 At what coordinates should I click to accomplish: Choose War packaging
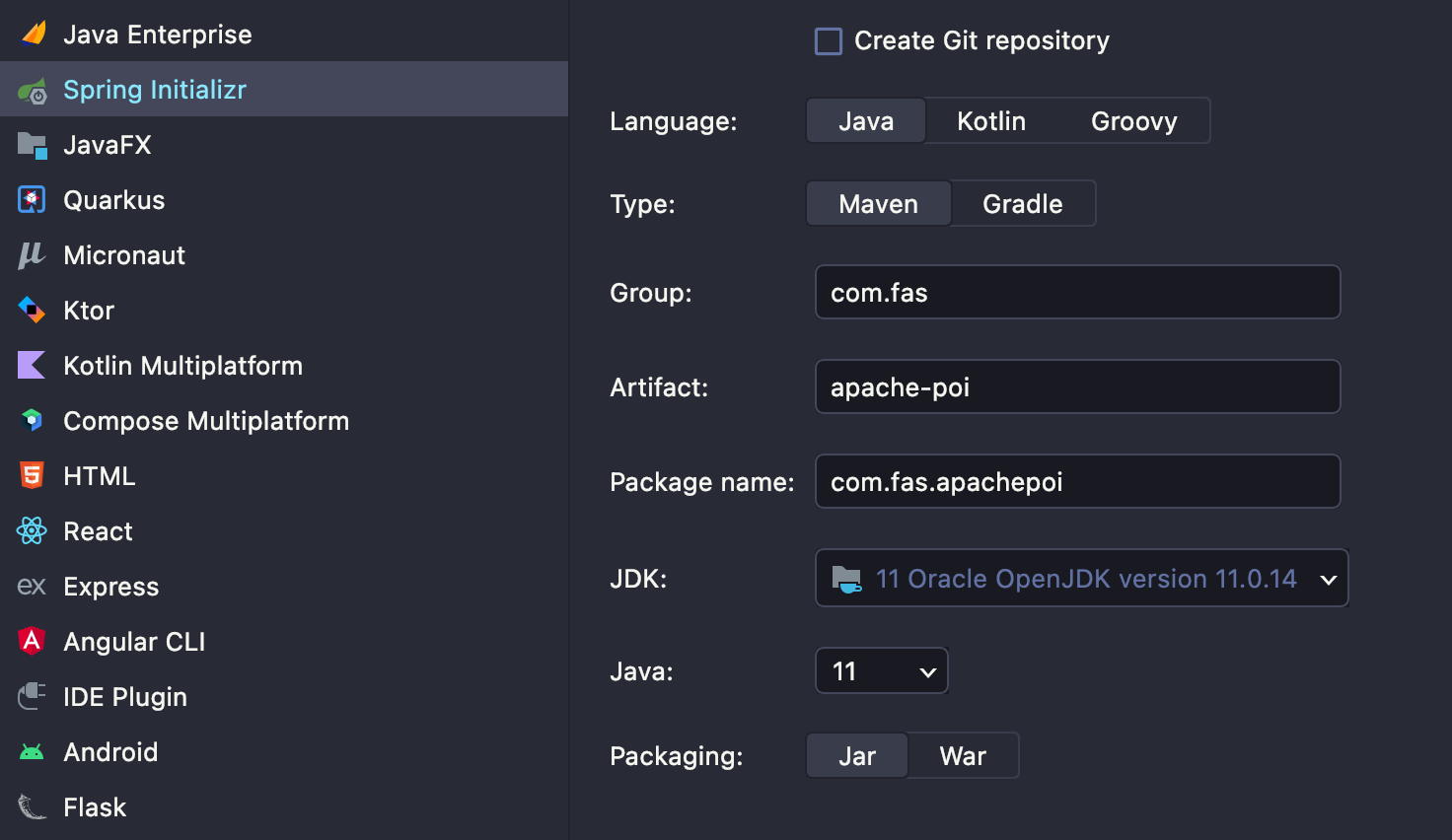coord(962,756)
